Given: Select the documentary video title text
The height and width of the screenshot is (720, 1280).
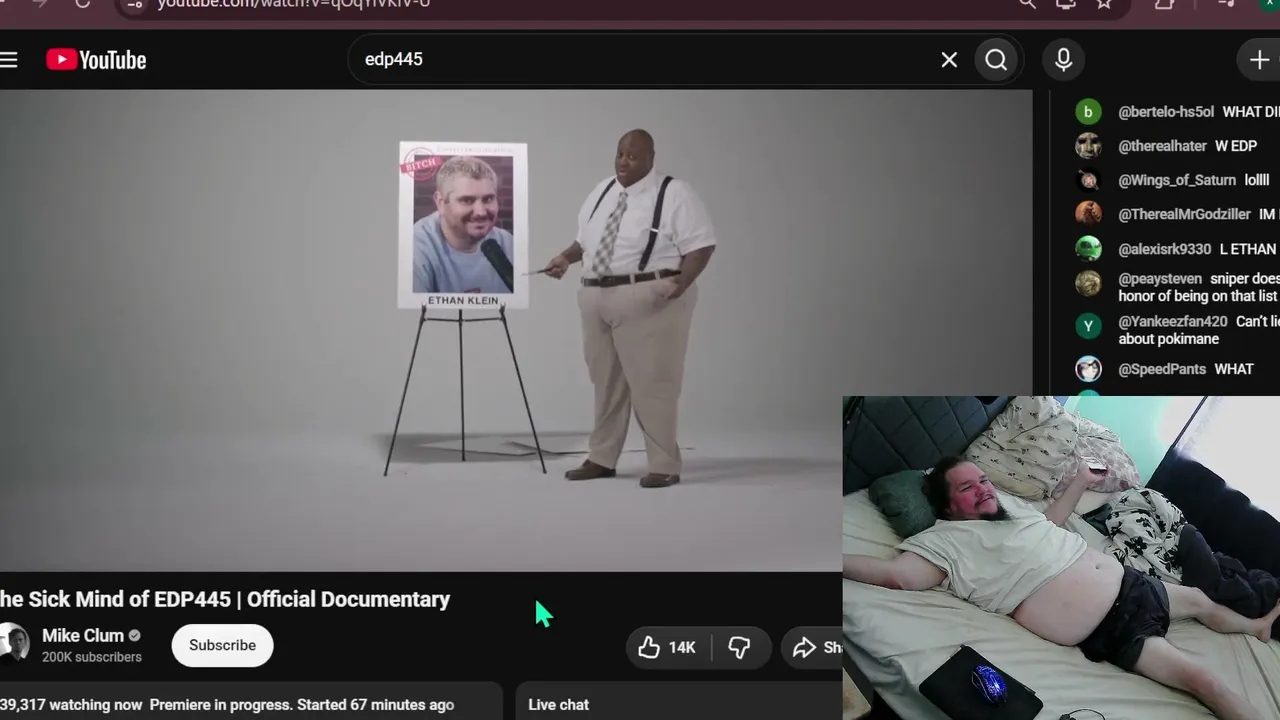Looking at the screenshot, I should [x=225, y=599].
